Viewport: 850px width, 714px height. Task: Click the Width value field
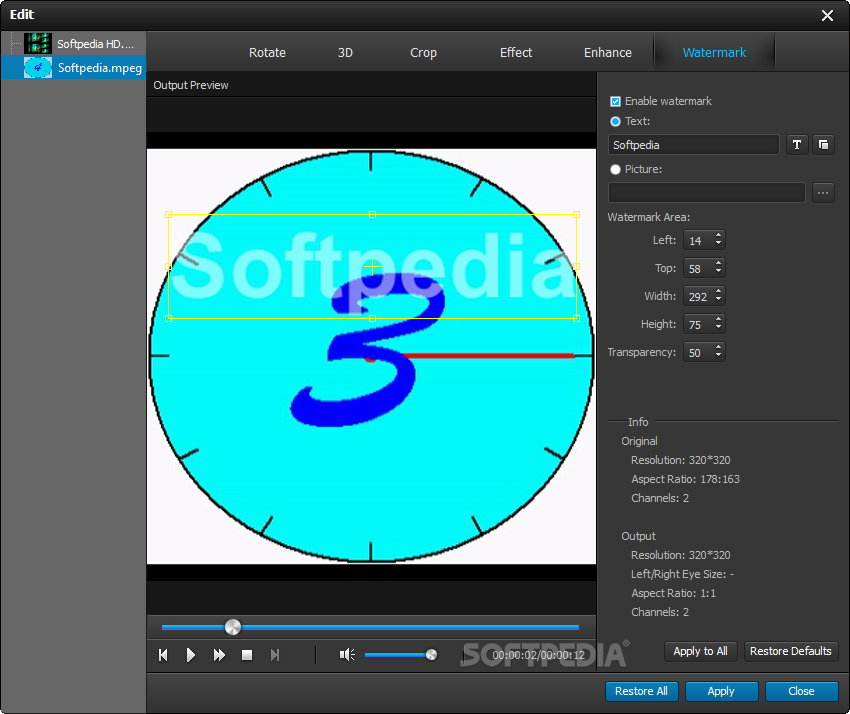[x=699, y=296]
